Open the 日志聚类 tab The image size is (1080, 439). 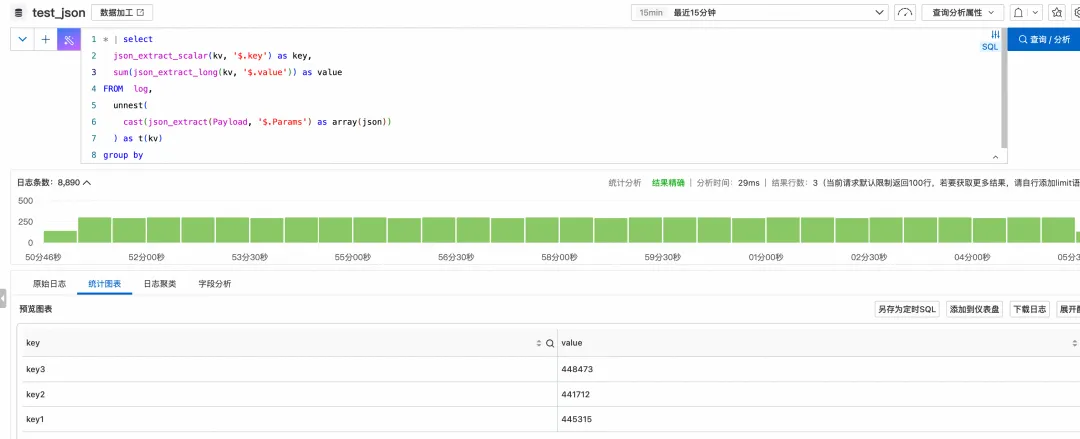click(x=160, y=283)
